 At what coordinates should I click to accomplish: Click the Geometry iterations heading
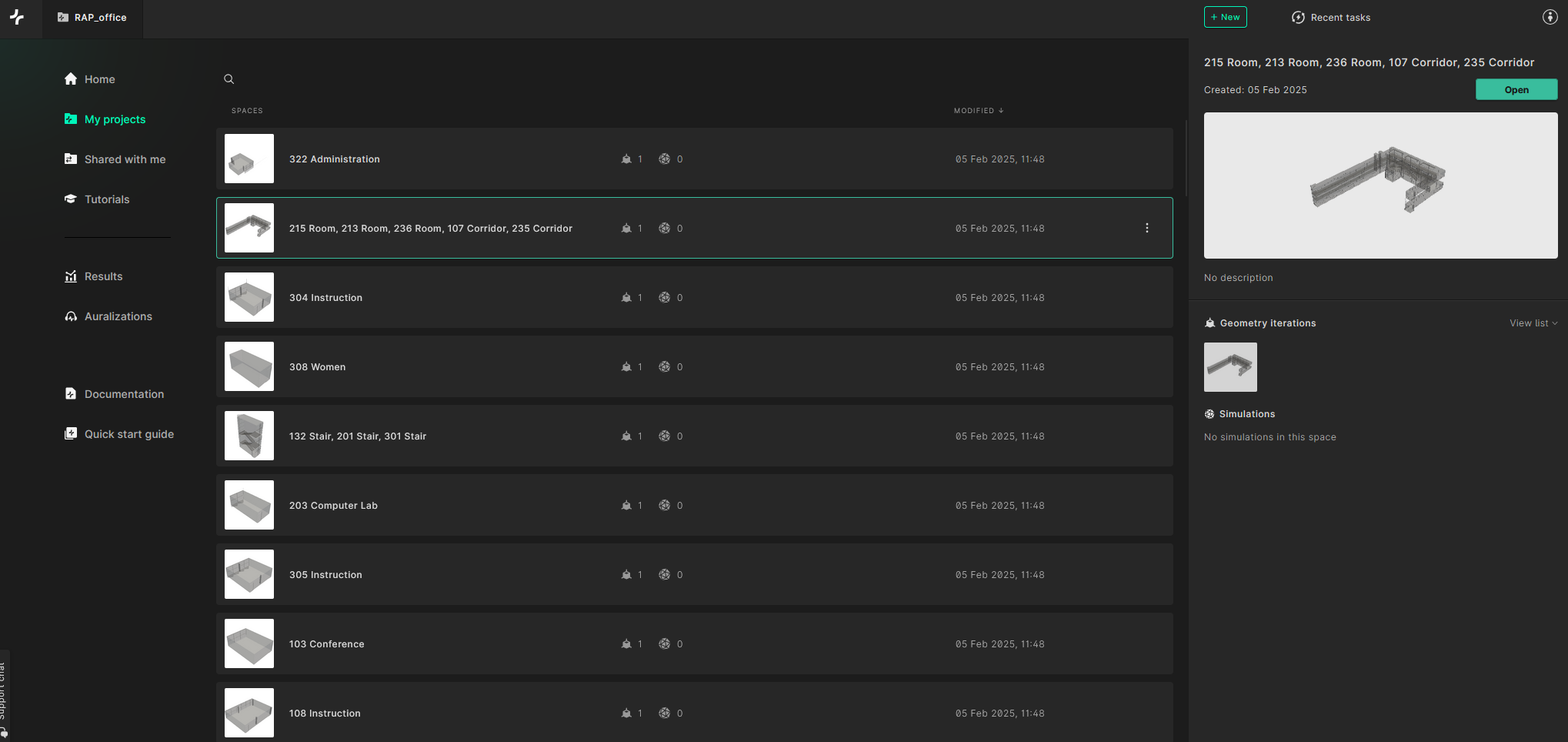click(1268, 323)
